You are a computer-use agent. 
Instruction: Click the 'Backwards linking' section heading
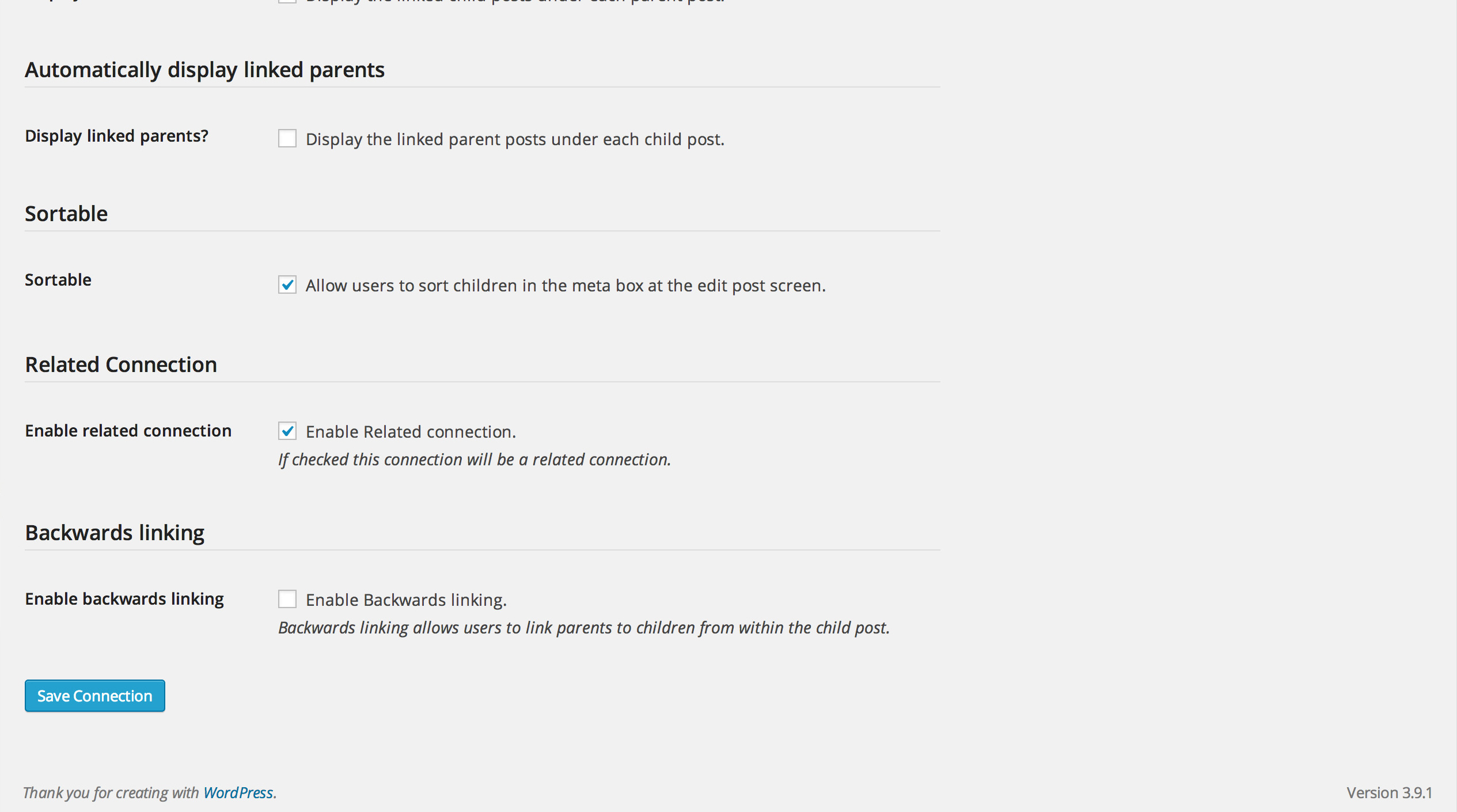click(x=115, y=533)
